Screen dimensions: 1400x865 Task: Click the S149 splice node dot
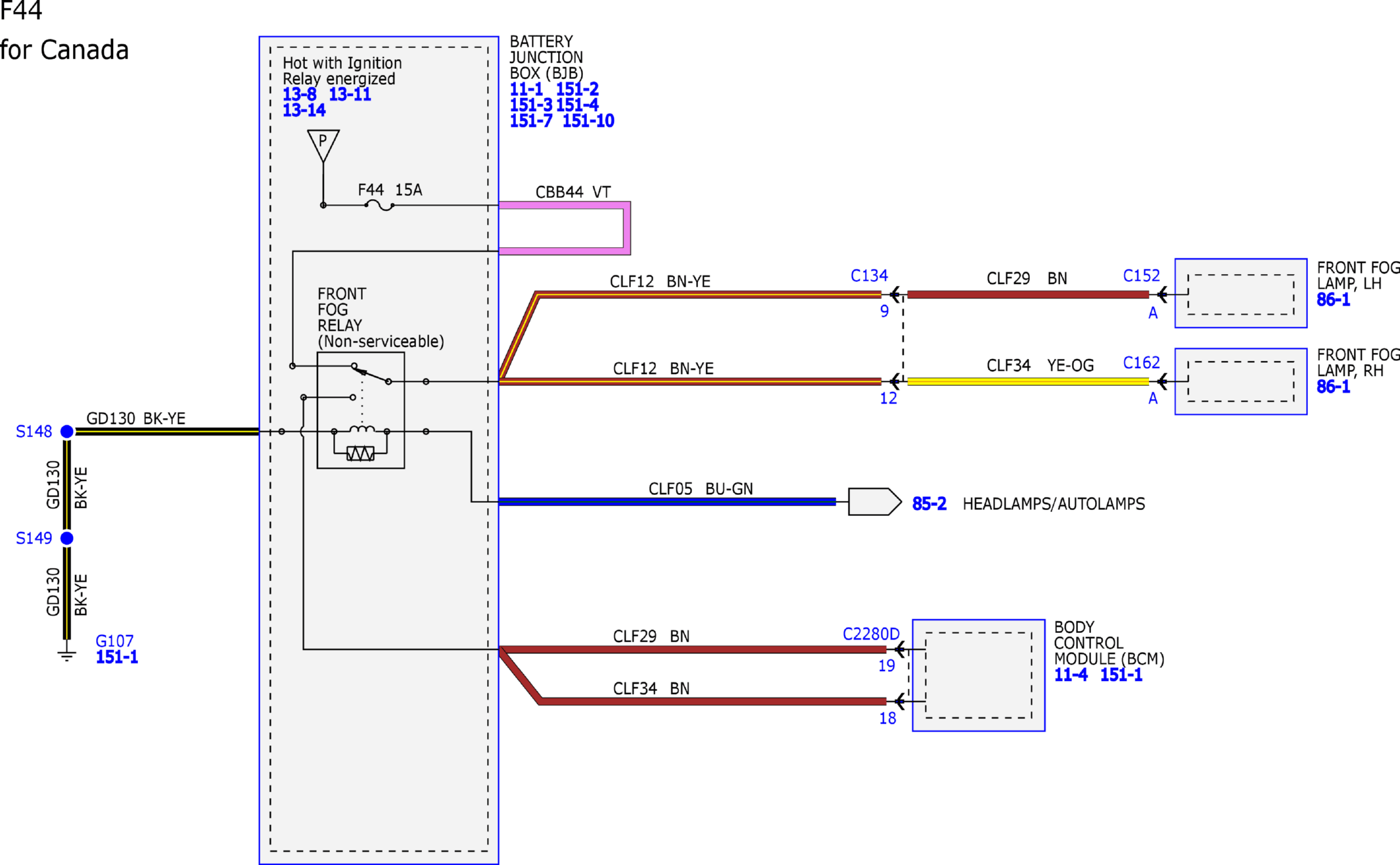coord(67,538)
